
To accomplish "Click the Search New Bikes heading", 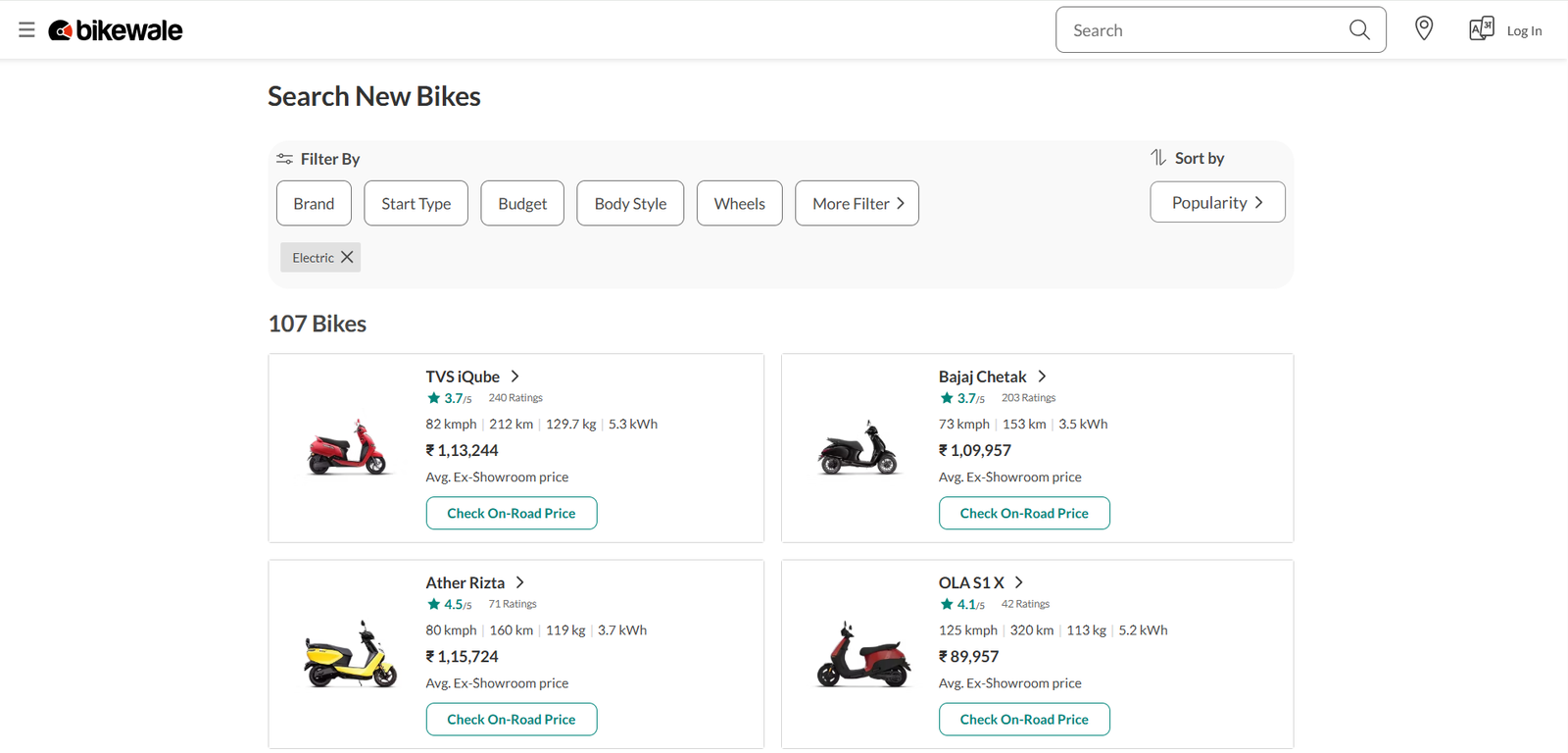I will pos(374,96).
